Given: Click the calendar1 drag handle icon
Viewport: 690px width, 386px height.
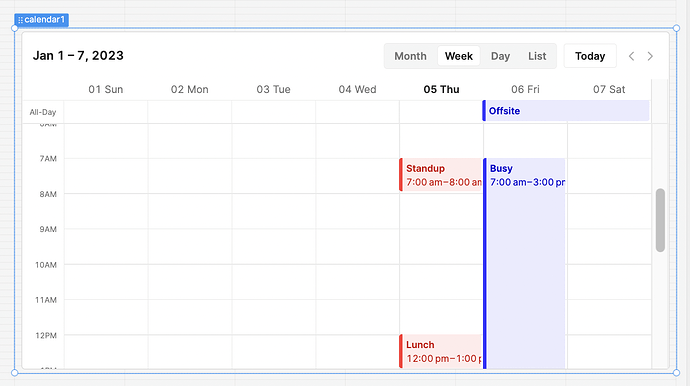Looking at the screenshot, I should 20,20.
